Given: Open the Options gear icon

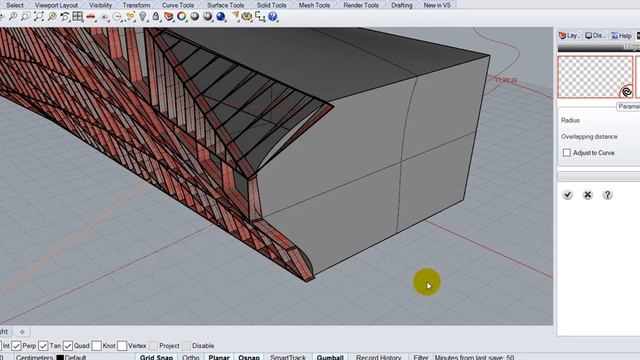Looking at the screenshot, I should tap(247, 17).
